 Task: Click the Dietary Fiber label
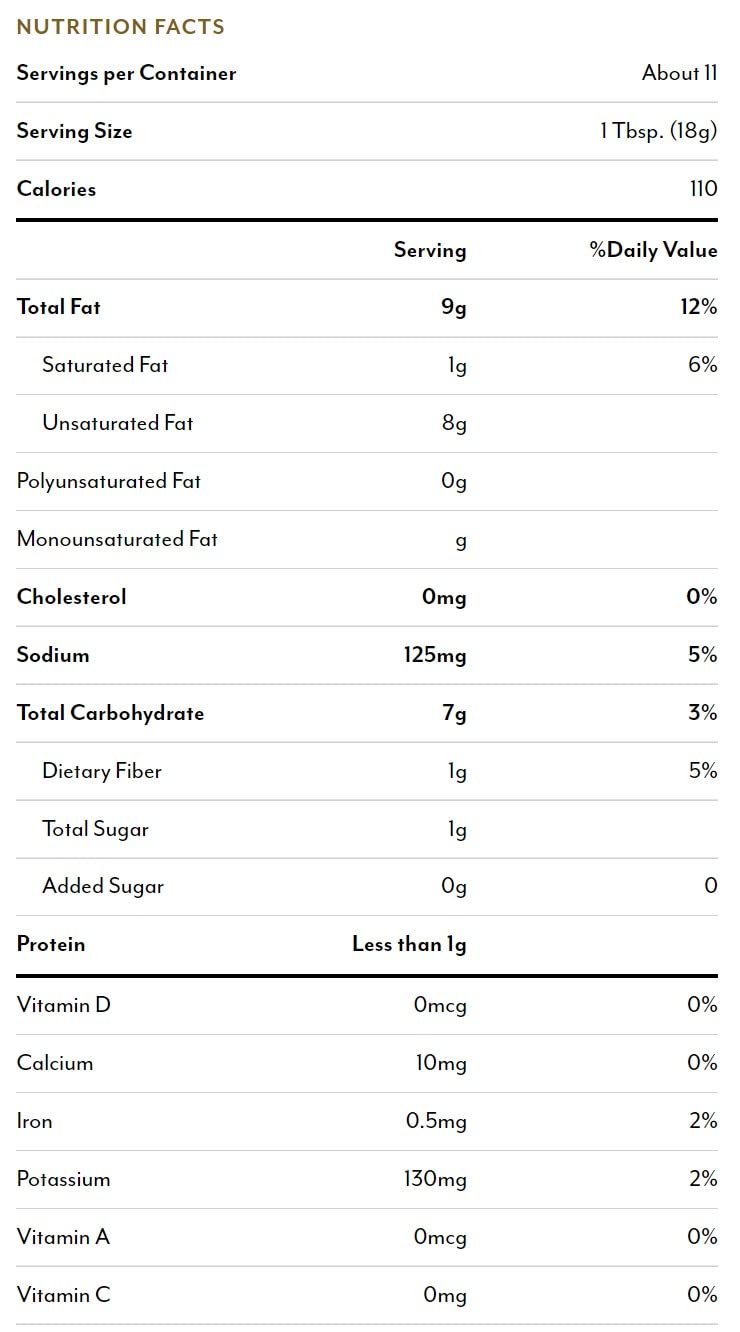click(102, 771)
